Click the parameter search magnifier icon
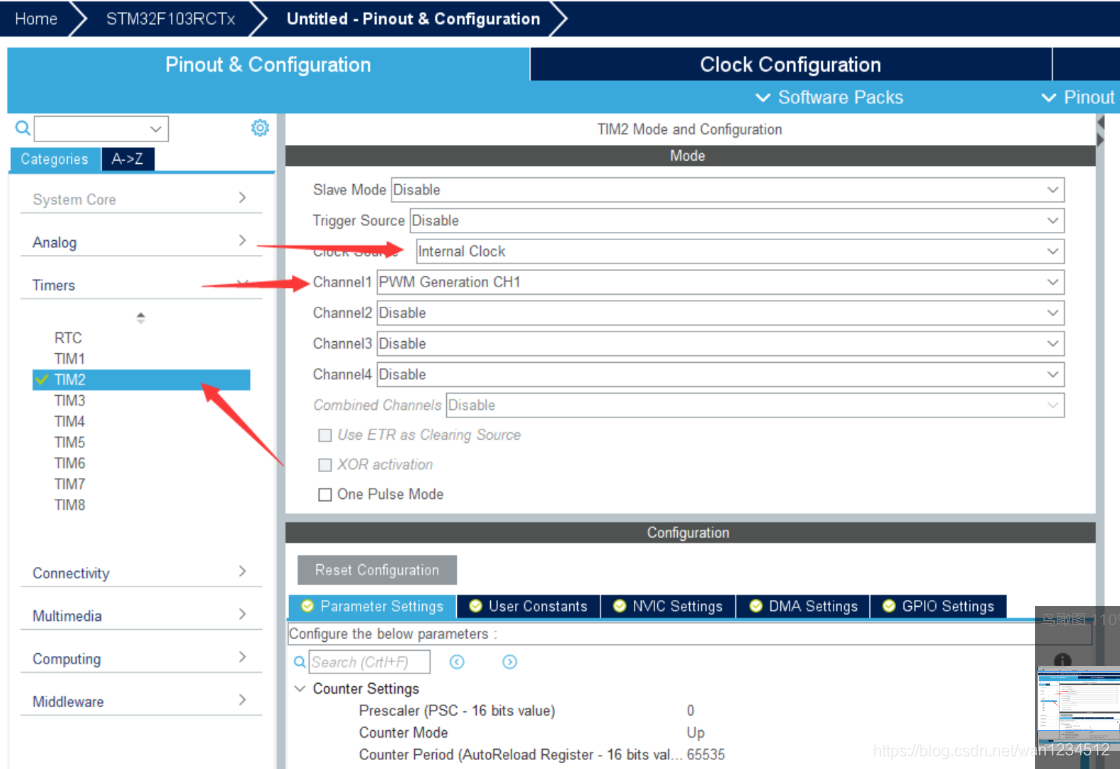1120x769 pixels. tap(299, 662)
